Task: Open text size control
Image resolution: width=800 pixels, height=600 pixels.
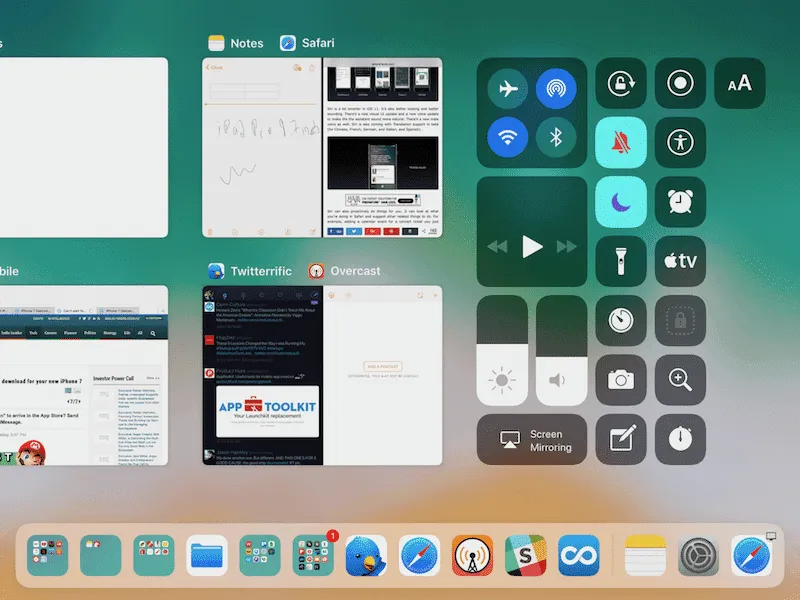Action: (739, 84)
